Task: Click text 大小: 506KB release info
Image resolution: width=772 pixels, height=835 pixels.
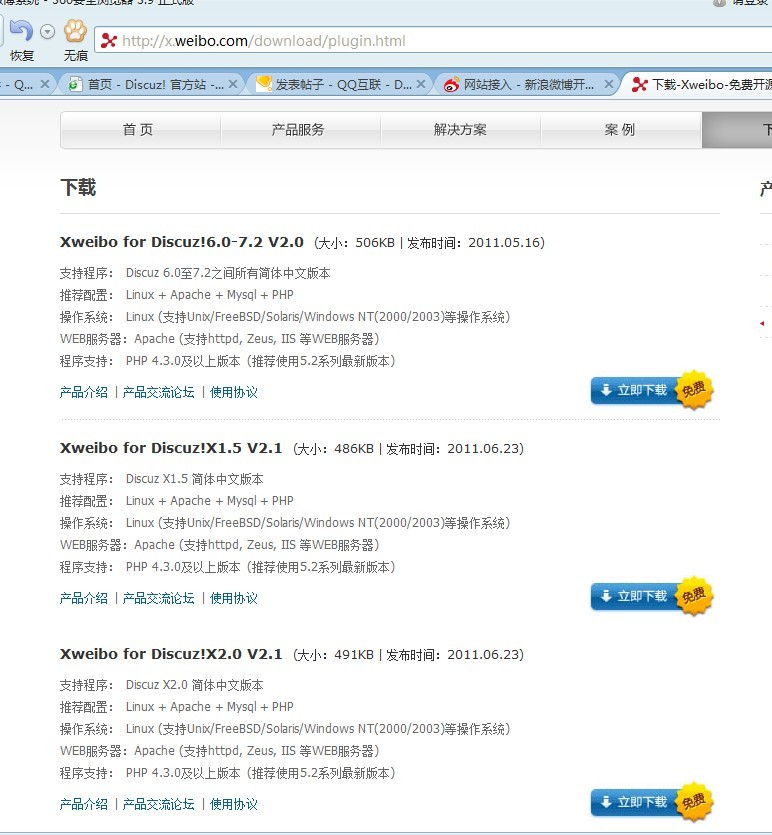Action: 429,243
